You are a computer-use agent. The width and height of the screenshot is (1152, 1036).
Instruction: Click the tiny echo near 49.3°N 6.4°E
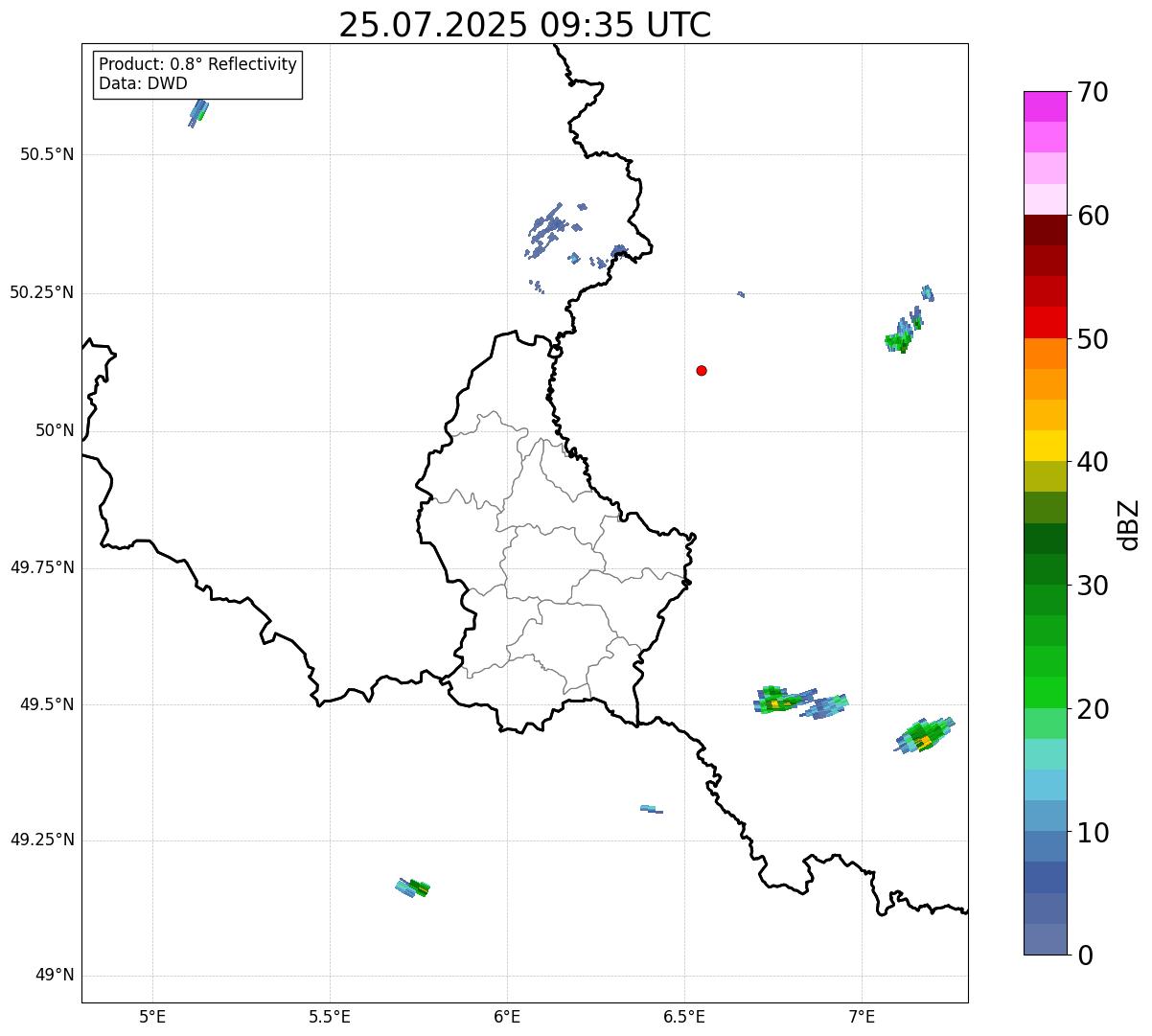(x=651, y=809)
